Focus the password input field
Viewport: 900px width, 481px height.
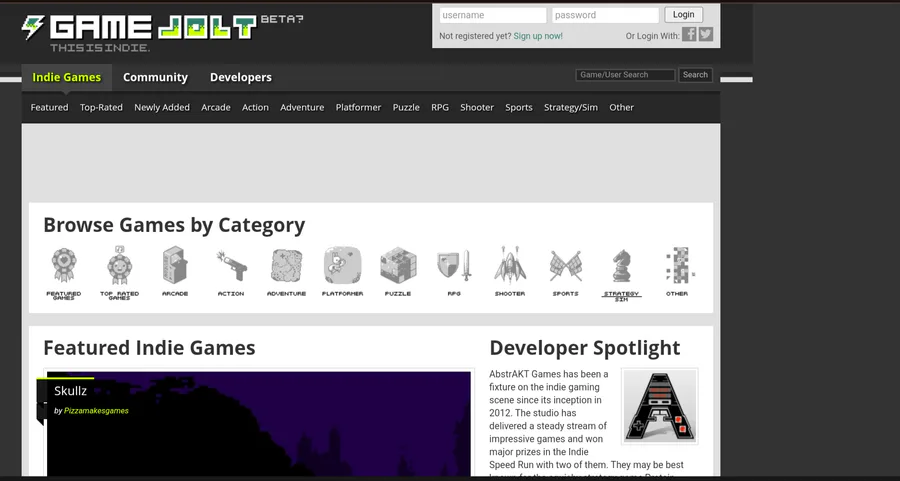[x=605, y=15]
